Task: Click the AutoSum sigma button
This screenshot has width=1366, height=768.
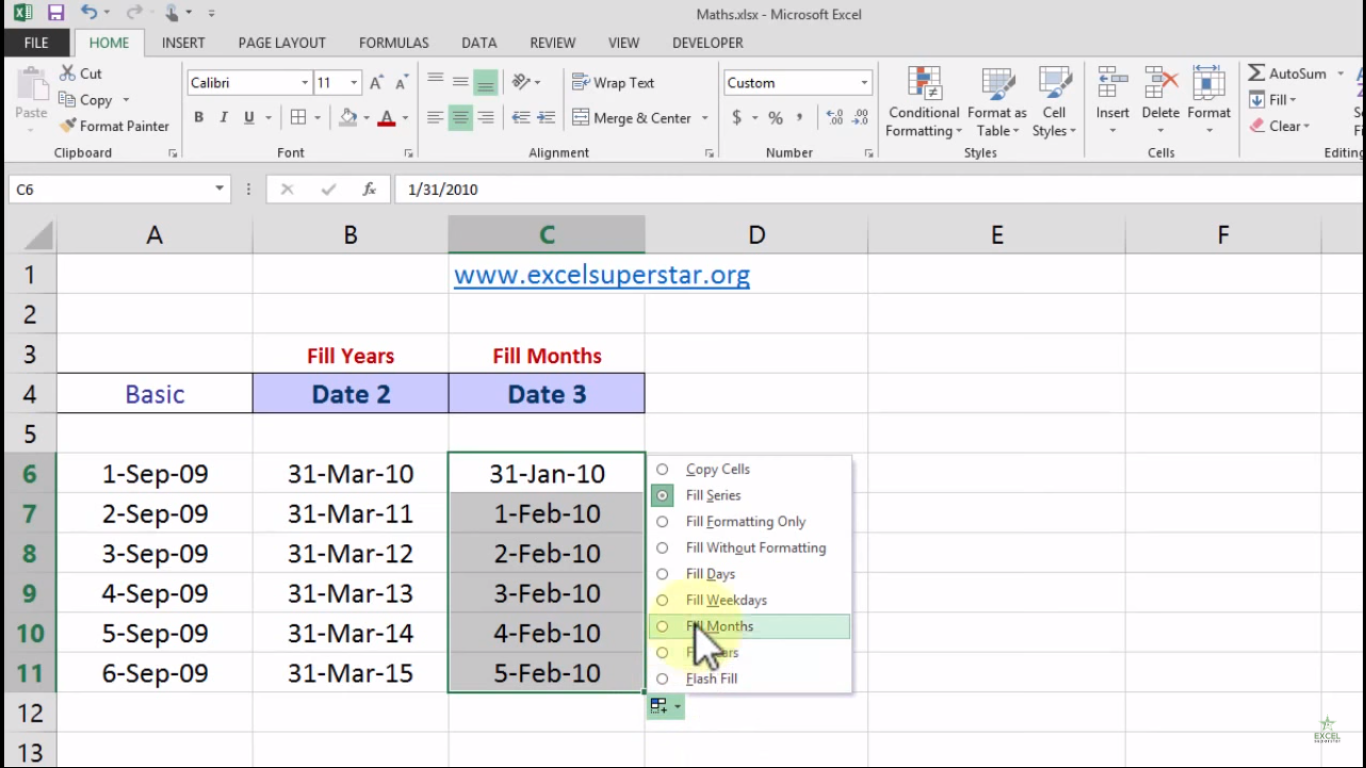Action: 1287,73
